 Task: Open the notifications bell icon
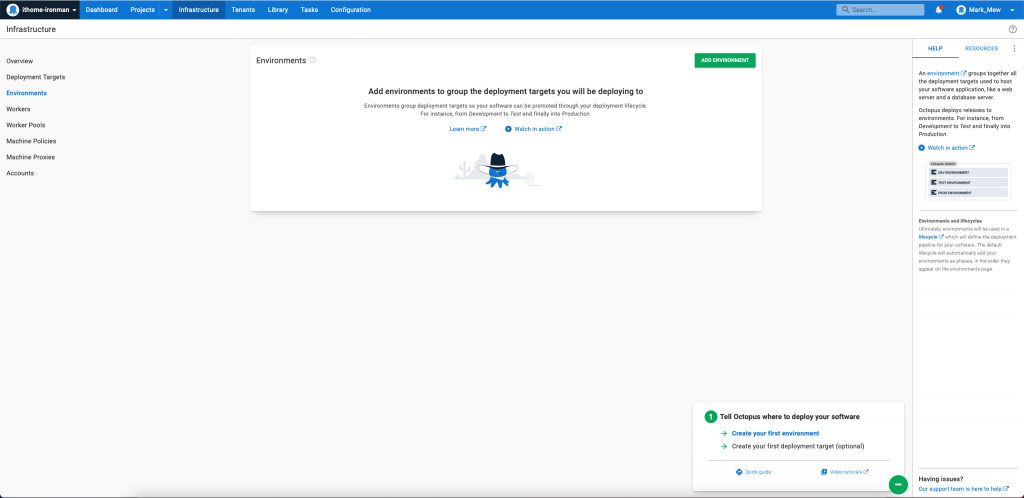click(x=939, y=10)
